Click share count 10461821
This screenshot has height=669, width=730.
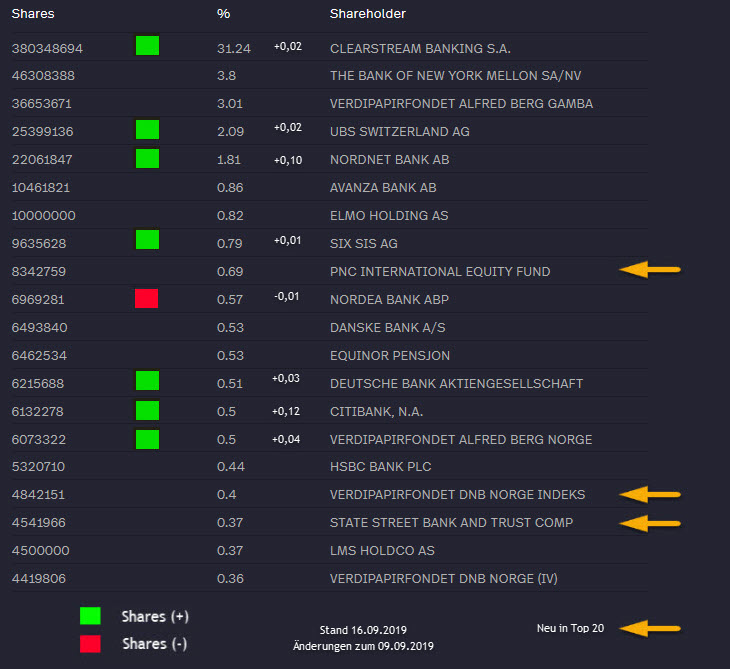[x=41, y=188]
